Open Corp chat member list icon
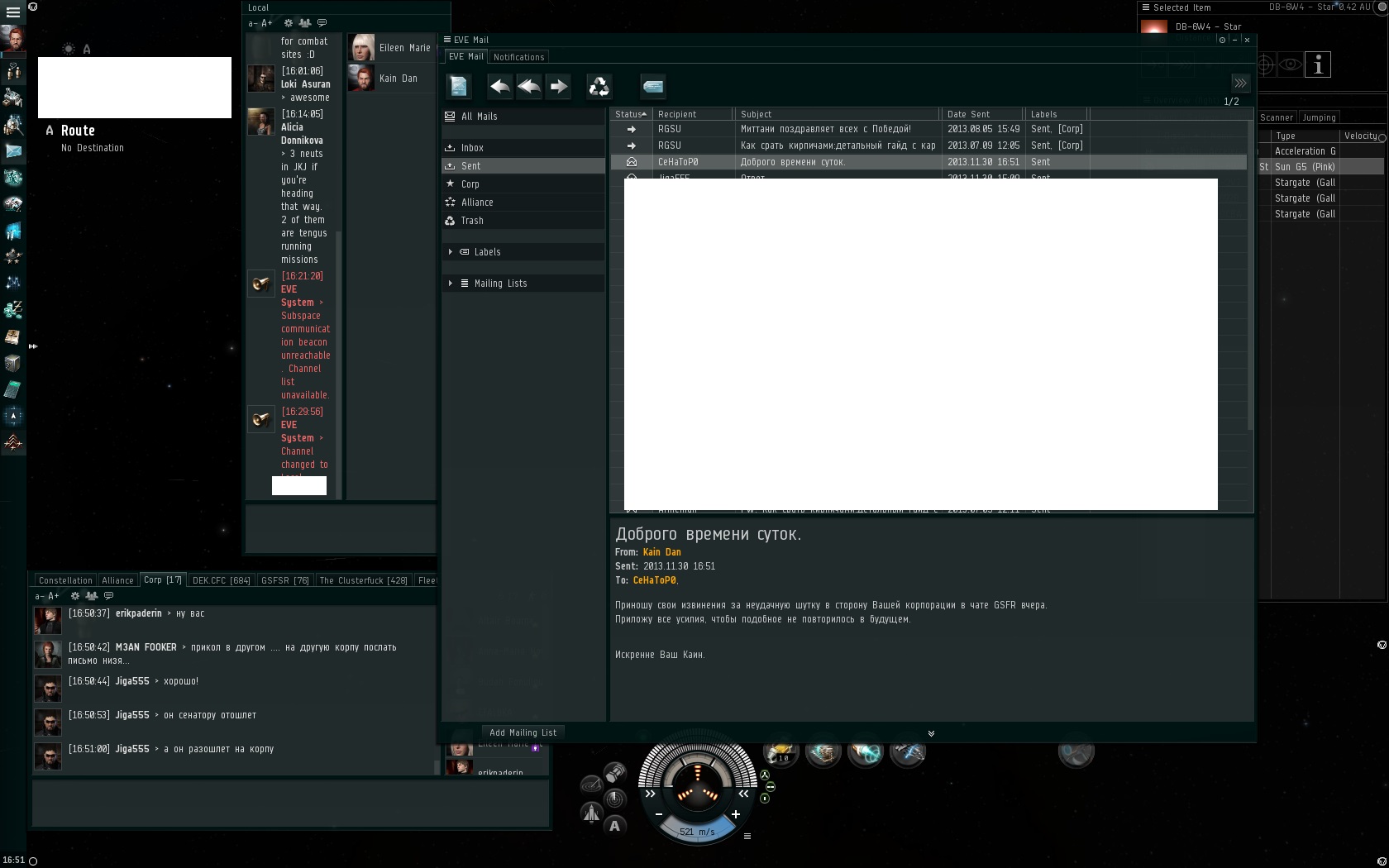Screen dimensions: 1389x868 [x=92, y=595]
